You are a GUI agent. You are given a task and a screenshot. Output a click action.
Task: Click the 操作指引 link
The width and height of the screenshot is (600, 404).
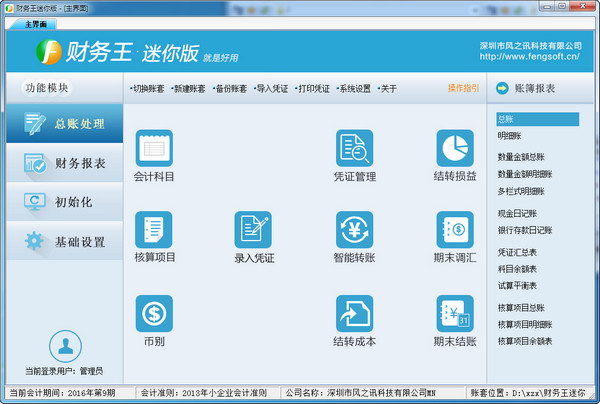click(x=463, y=88)
